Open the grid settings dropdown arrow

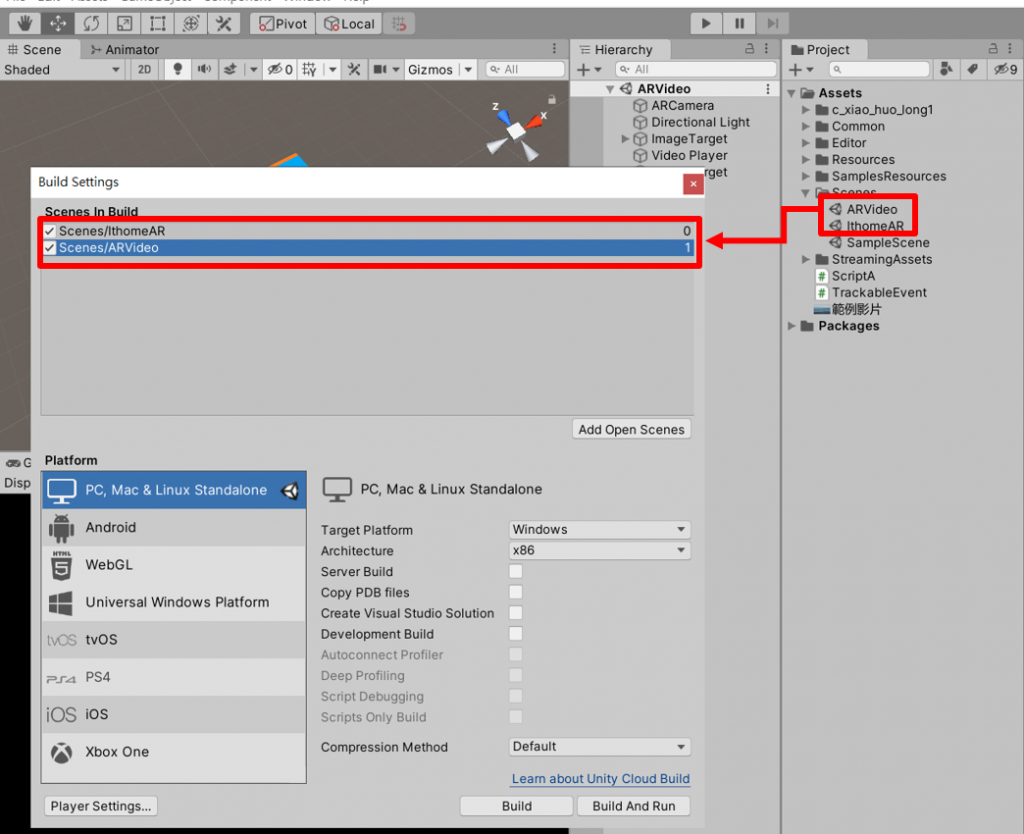332,69
